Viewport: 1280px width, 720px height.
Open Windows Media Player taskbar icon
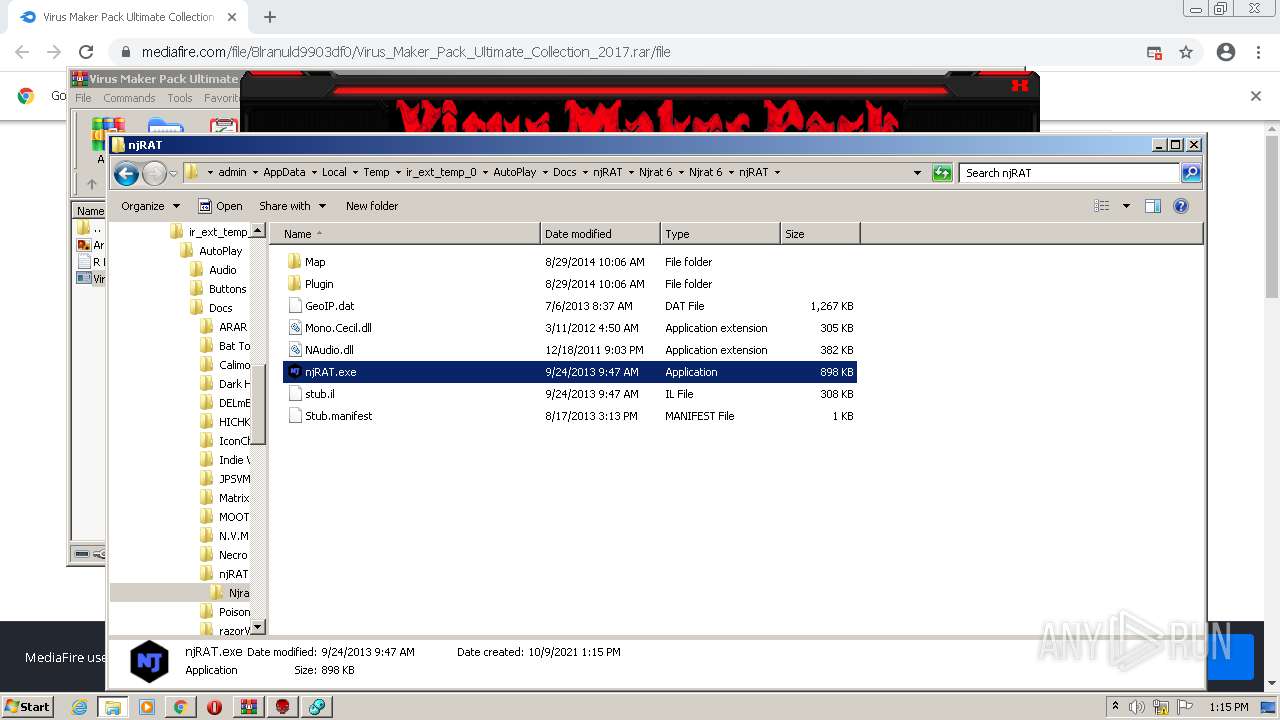click(147, 707)
